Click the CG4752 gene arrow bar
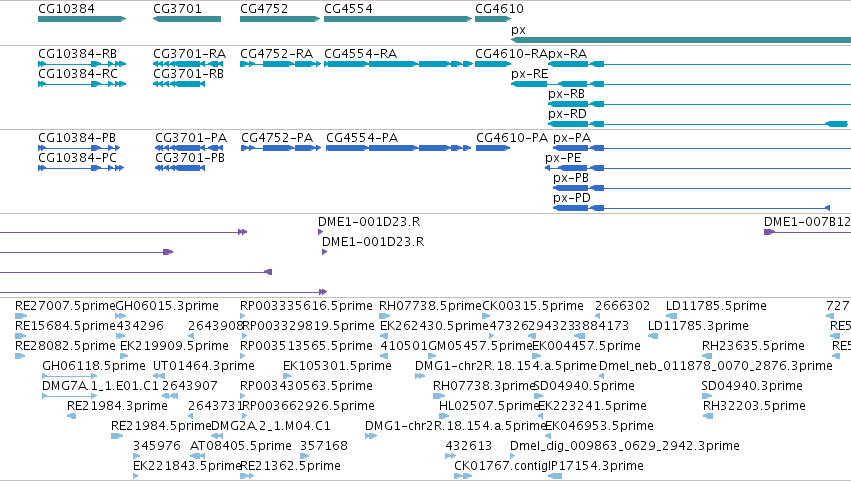The height and width of the screenshot is (481, 851). pos(280,19)
